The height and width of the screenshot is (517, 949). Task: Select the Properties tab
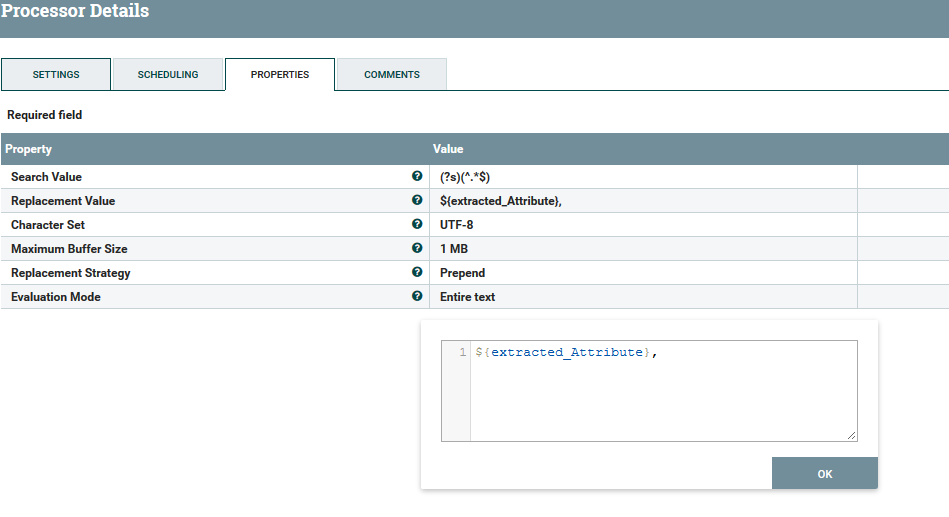[x=280, y=75]
